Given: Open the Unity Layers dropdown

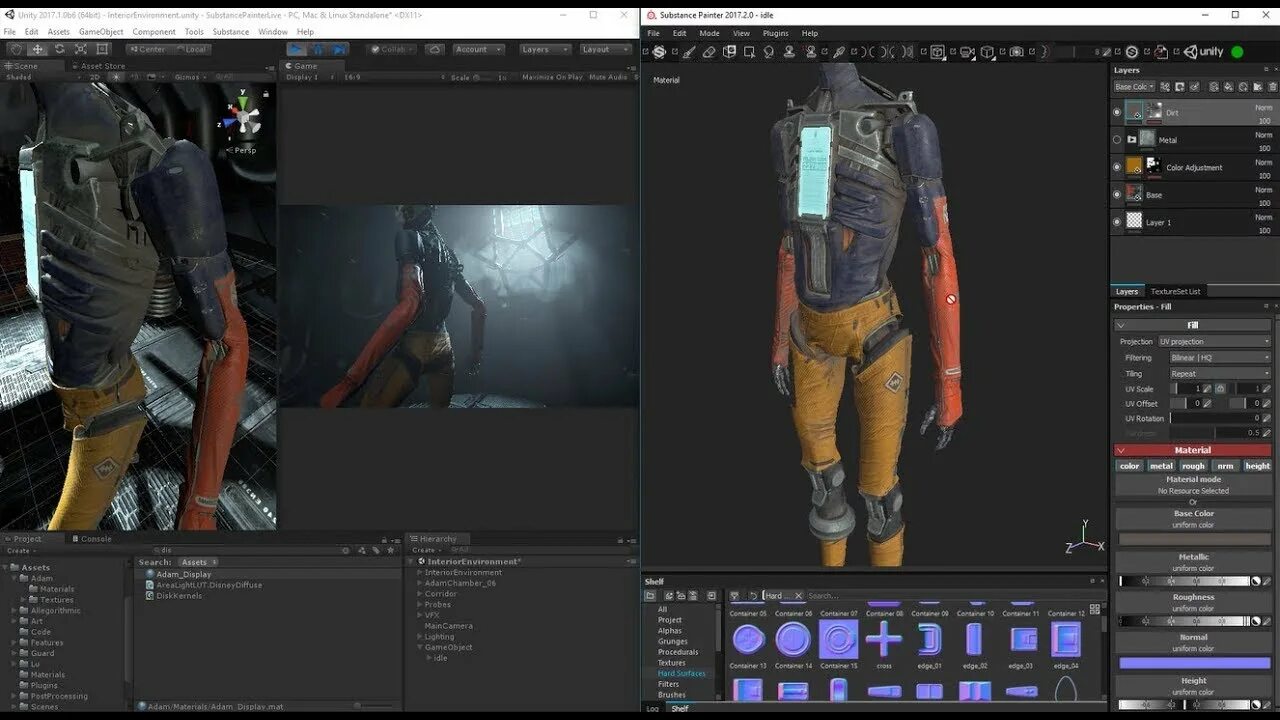Looking at the screenshot, I should coord(545,49).
